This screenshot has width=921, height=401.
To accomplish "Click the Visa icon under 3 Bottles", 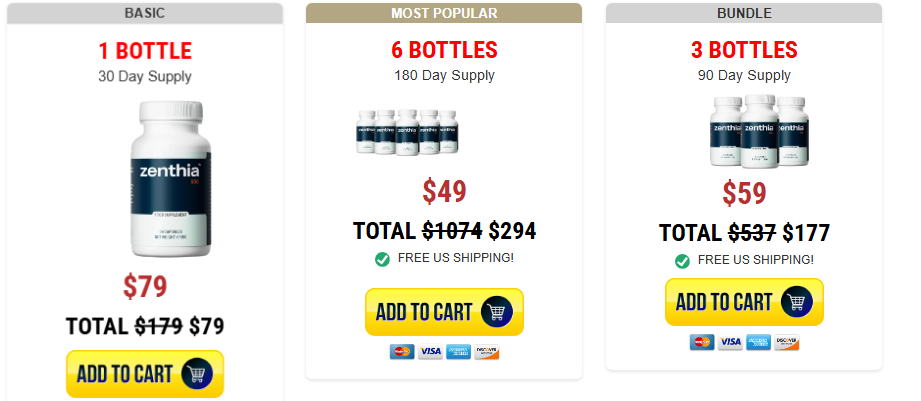I will tap(730, 343).
